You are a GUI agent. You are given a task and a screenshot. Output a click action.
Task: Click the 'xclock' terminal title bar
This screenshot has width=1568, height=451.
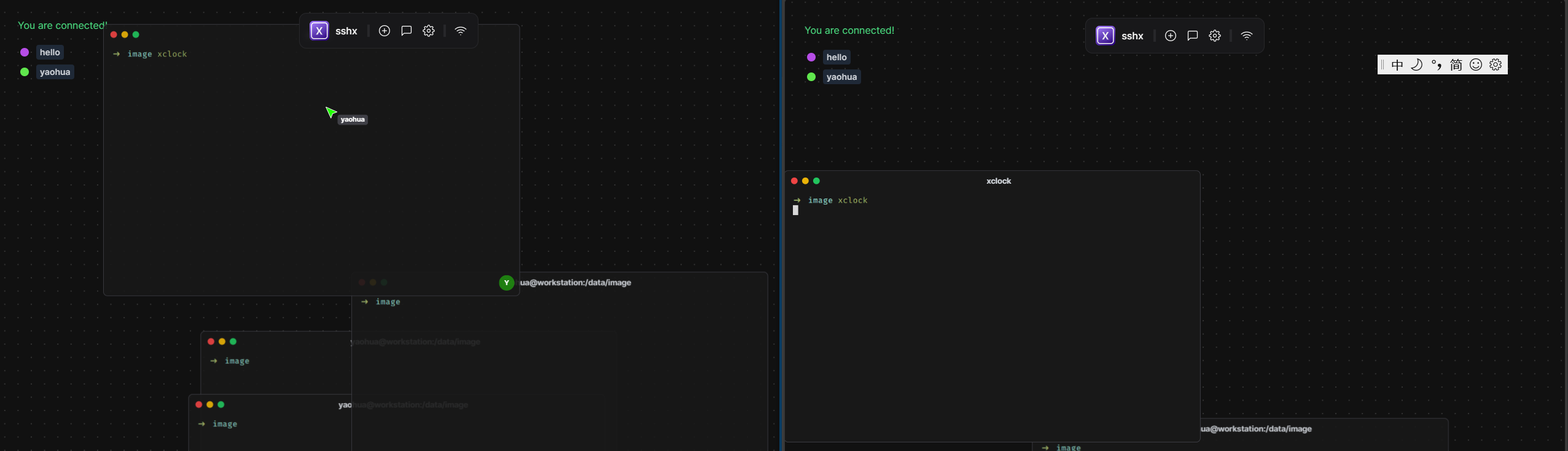(998, 181)
